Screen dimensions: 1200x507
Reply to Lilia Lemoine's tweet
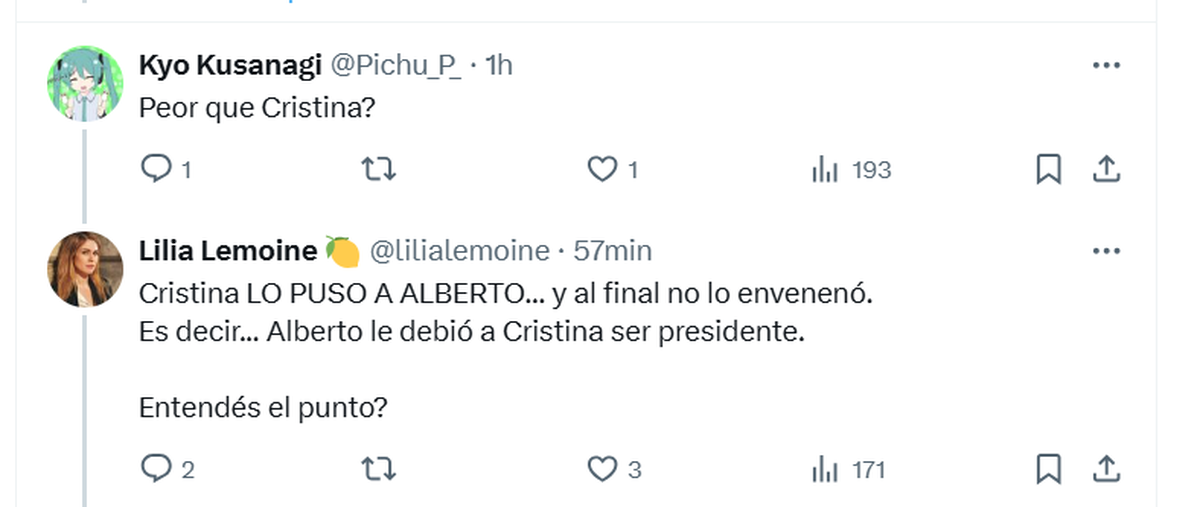click(156, 468)
